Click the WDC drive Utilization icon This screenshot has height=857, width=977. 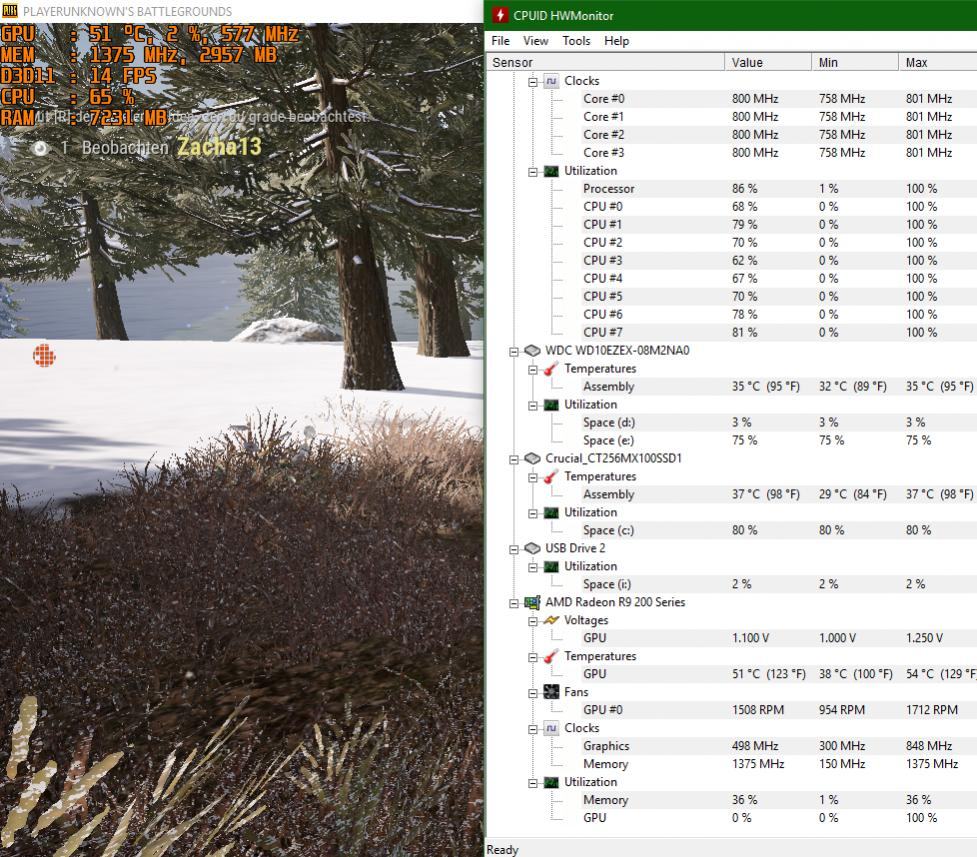551,405
